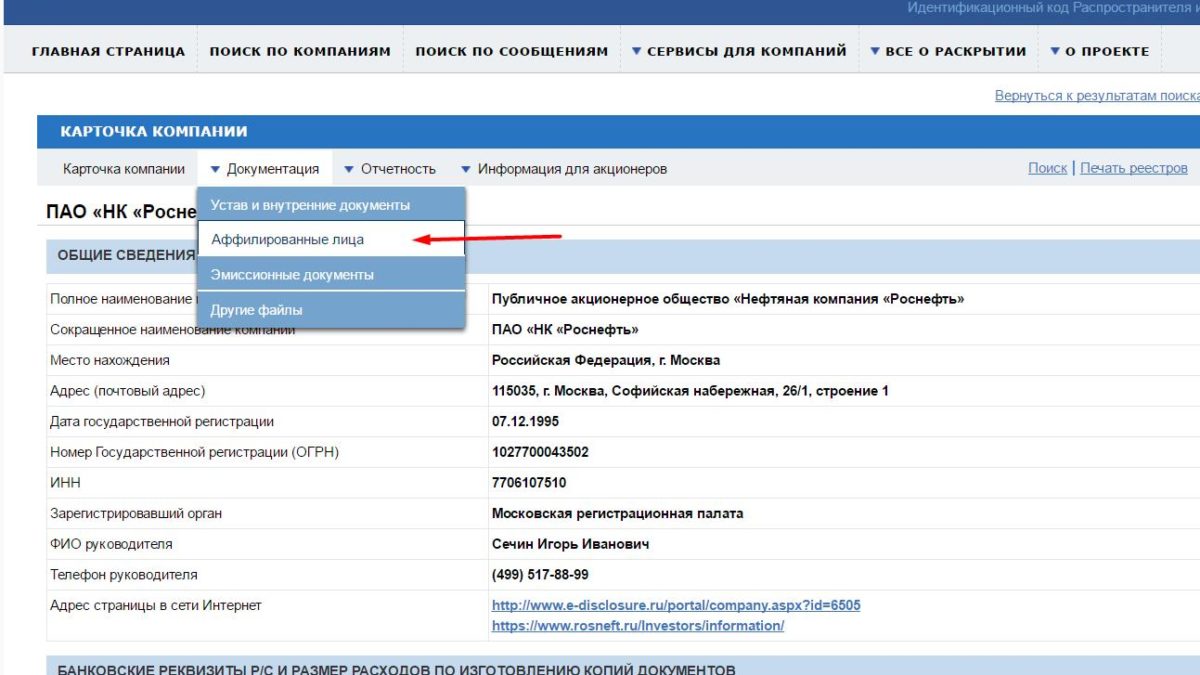The width and height of the screenshot is (1200, 675).
Task: Click Карточка компании blue header
Action: point(618,132)
